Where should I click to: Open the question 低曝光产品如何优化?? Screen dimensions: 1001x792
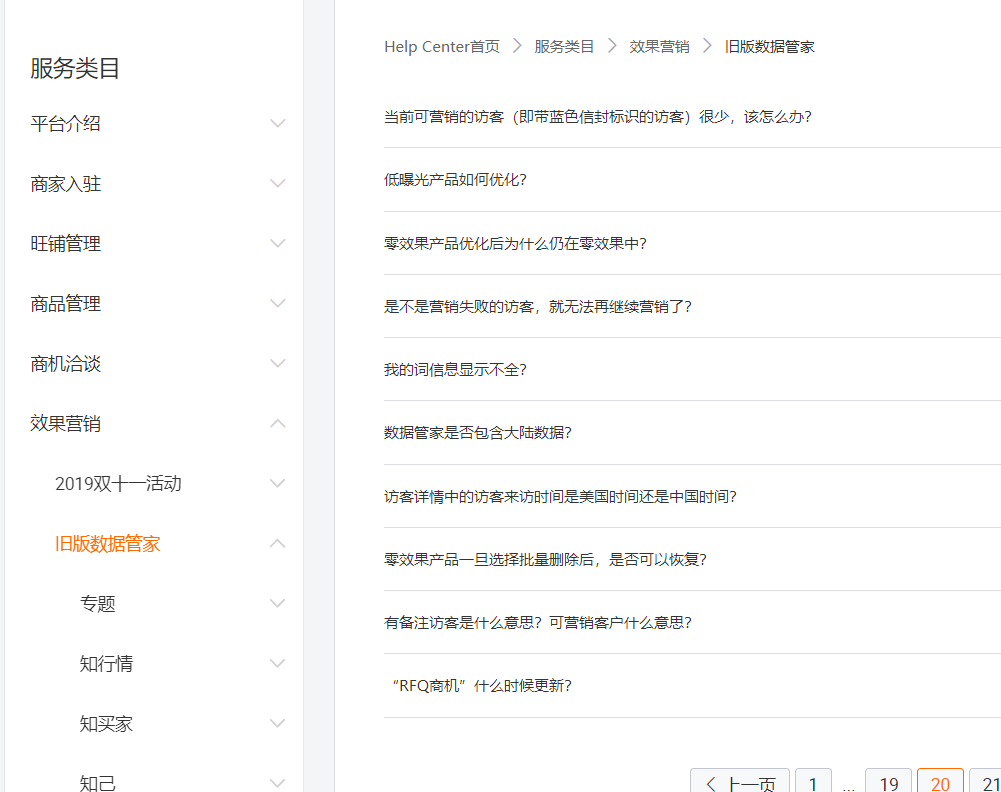455,180
